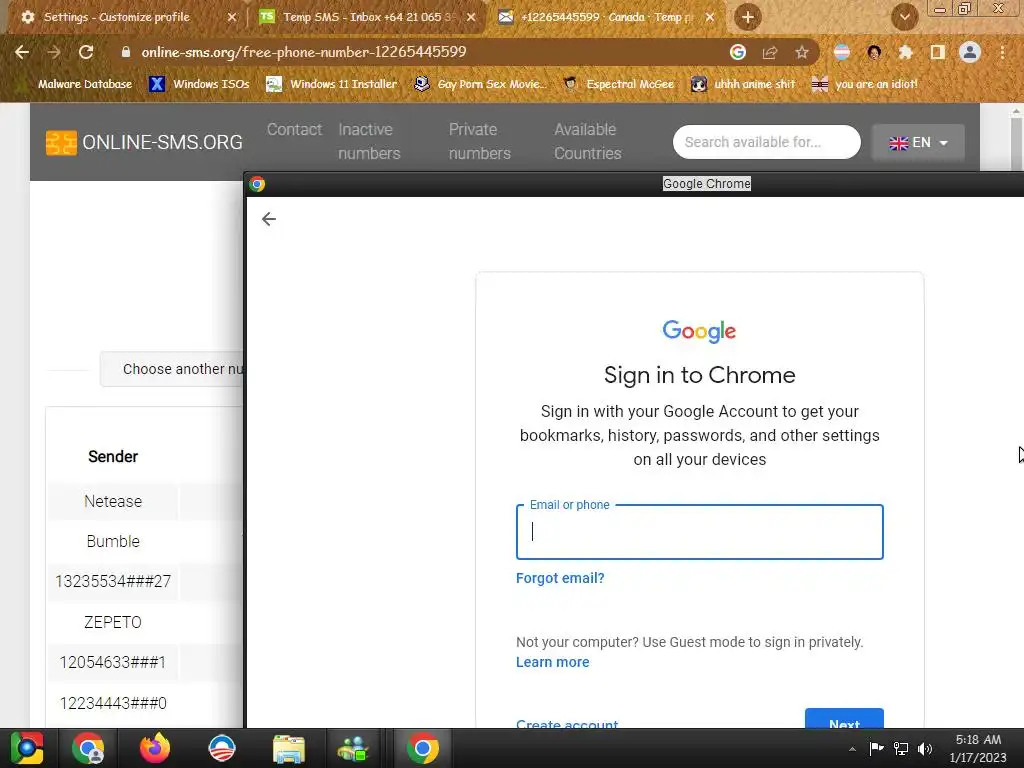Select sender 12054633###1 row
This screenshot has width=1024, height=768.
[x=113, y=662]
